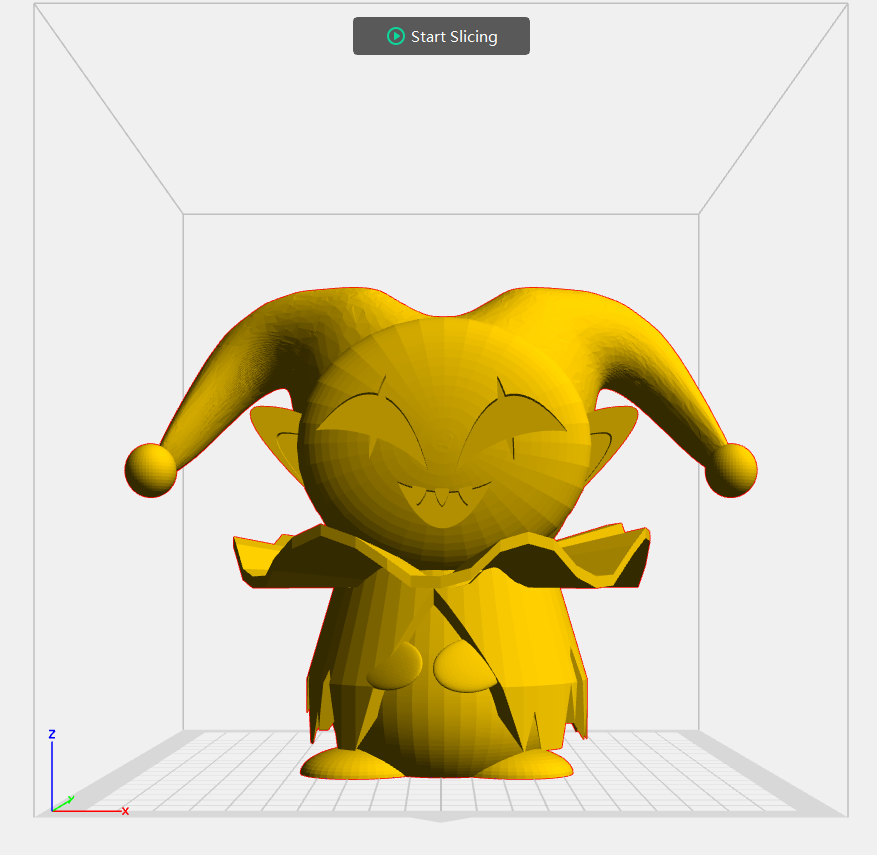Click the left hat bell ball
Screen dimensions: 877x855
[x=150, y=470]
